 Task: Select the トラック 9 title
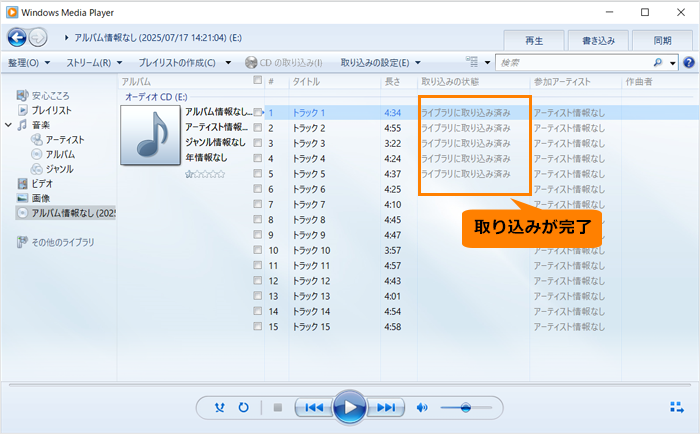pyautogui.click(x=309, y=235)
